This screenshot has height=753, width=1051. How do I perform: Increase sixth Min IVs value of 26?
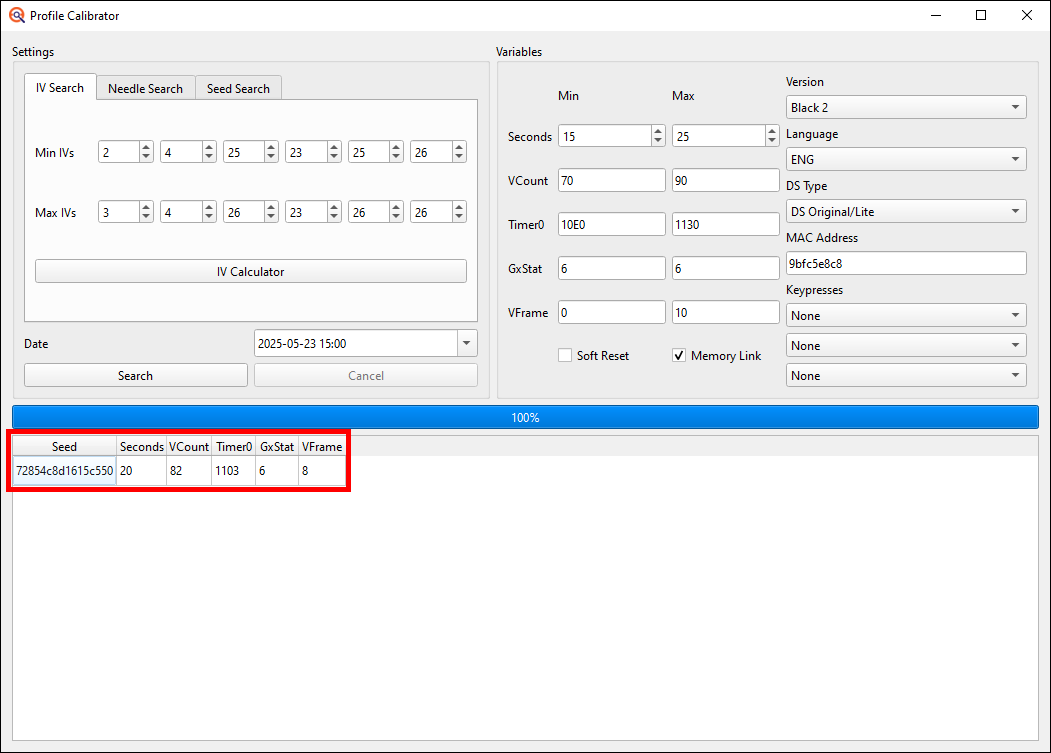pos(458,147)
